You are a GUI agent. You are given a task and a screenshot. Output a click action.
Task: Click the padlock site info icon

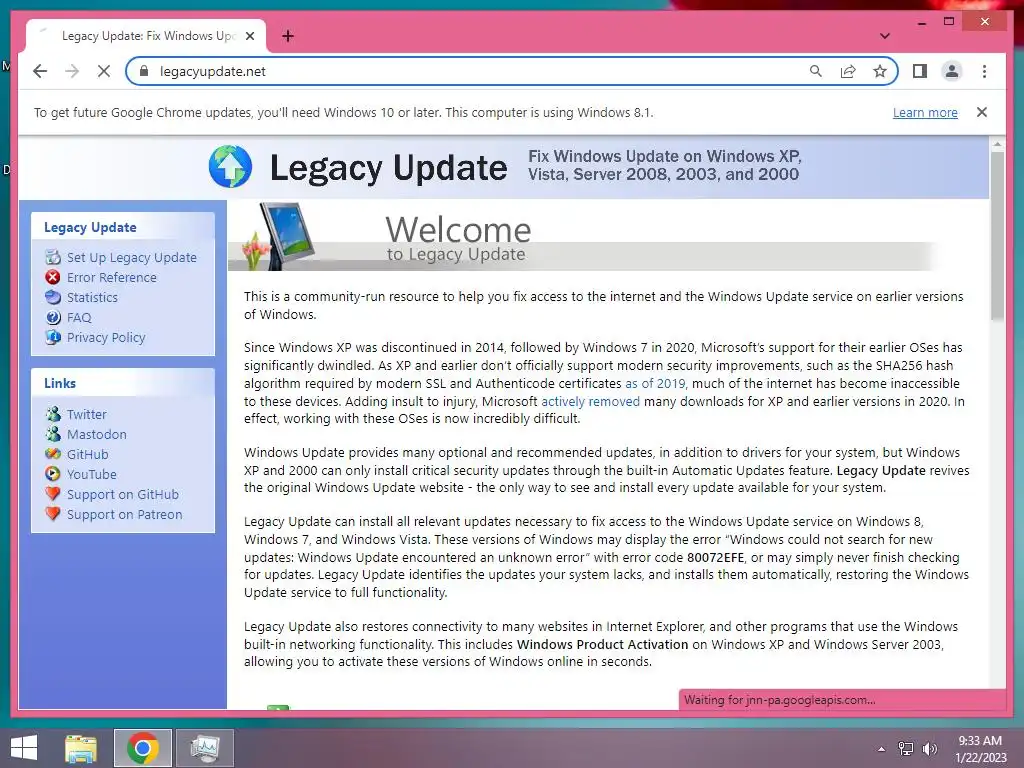pyautogui.click(x=144, y=71)
